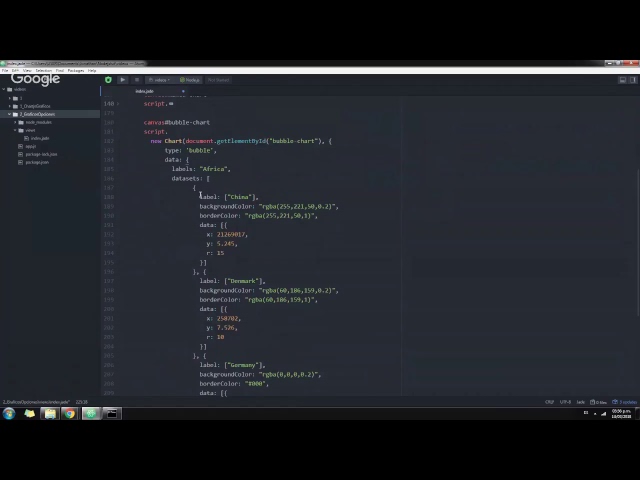Open the 3 updates package notification
This screenshot has height=480, width=640.
[x=624, y=402]
